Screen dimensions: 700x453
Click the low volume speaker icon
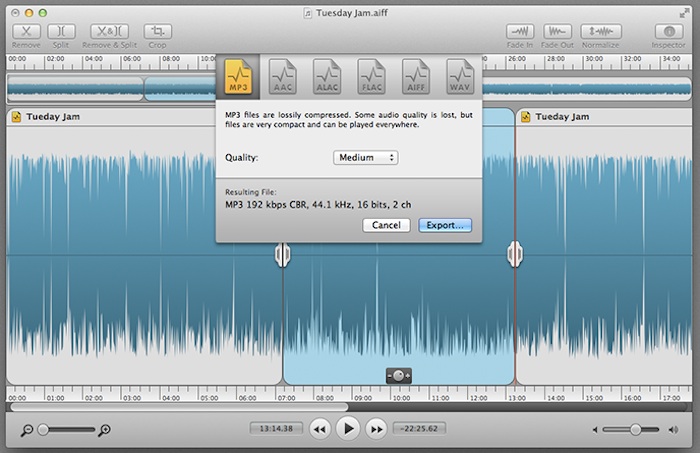click(595, 430)
